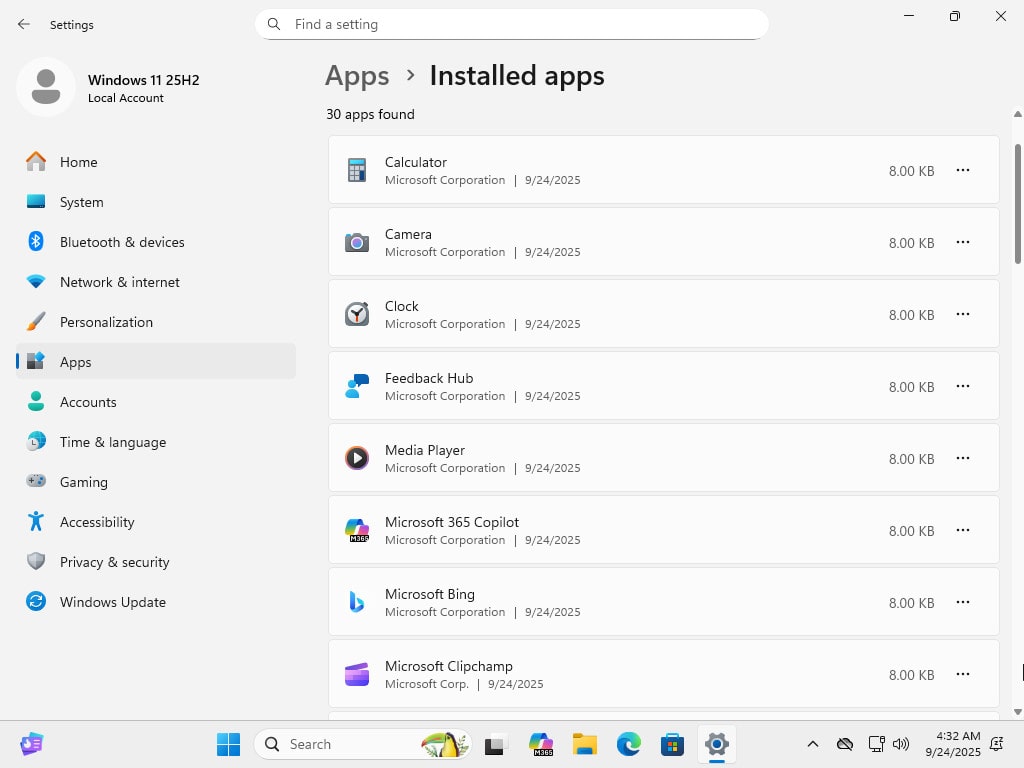Click the Feedback Hub app icon

click(x=357, y=387)
